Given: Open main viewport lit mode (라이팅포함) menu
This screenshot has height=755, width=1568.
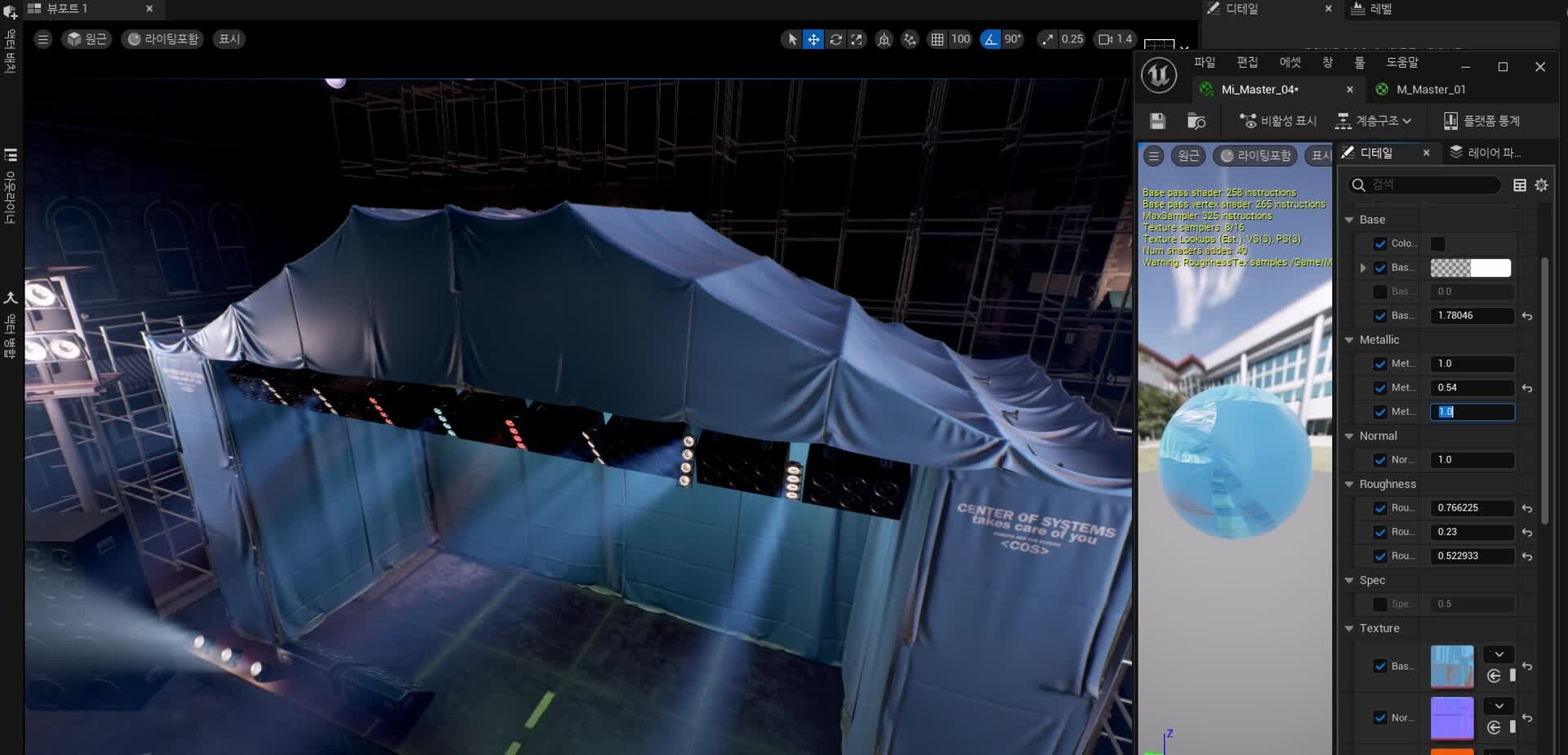Looking at the screenshot, I should pos(163,39).
